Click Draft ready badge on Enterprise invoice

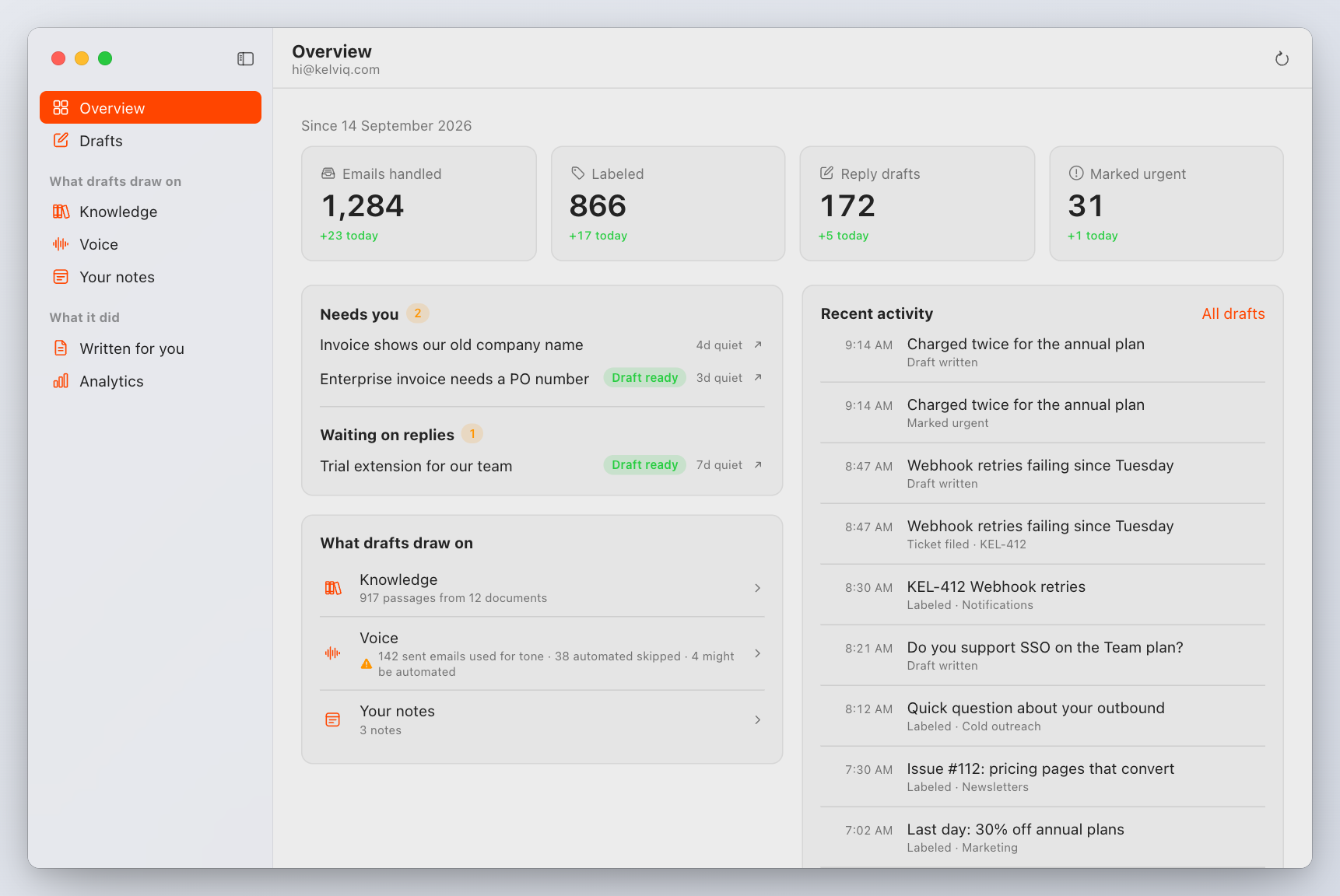tap(644, 377)
